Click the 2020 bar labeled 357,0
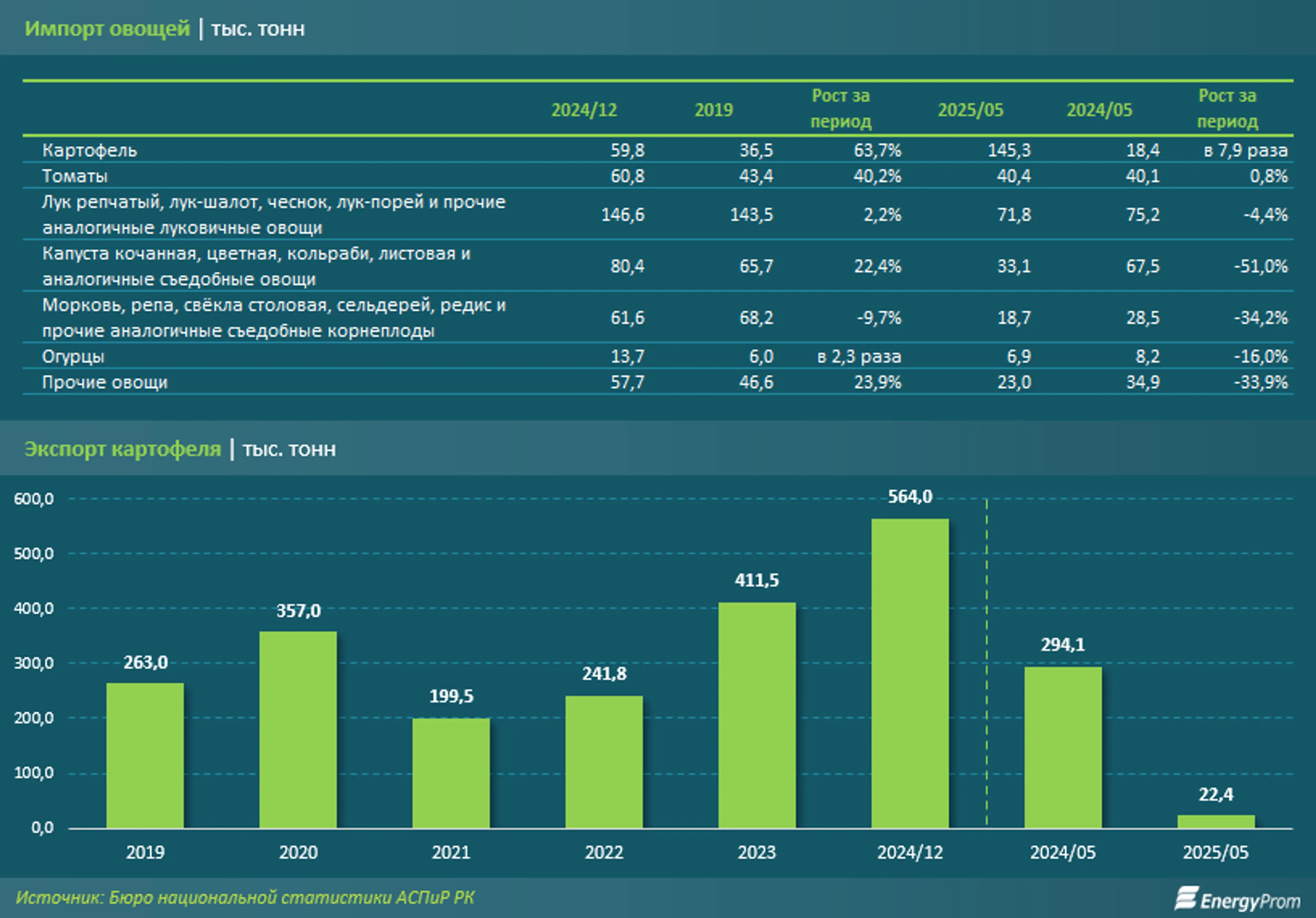The height and width of the screenshot is (918, 1316). [x=298, y=730]
